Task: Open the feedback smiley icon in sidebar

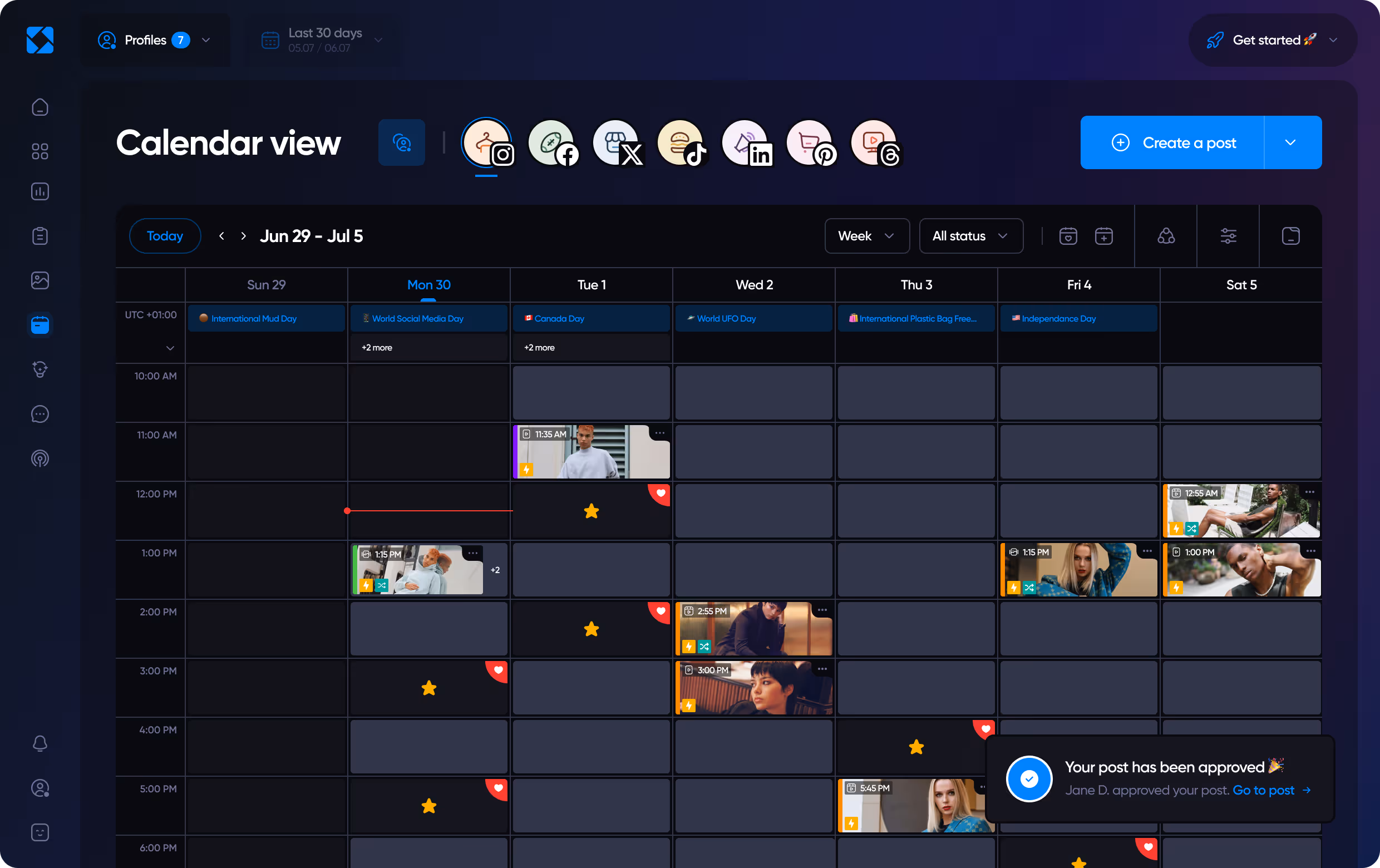Action: [x=40, y=832]
